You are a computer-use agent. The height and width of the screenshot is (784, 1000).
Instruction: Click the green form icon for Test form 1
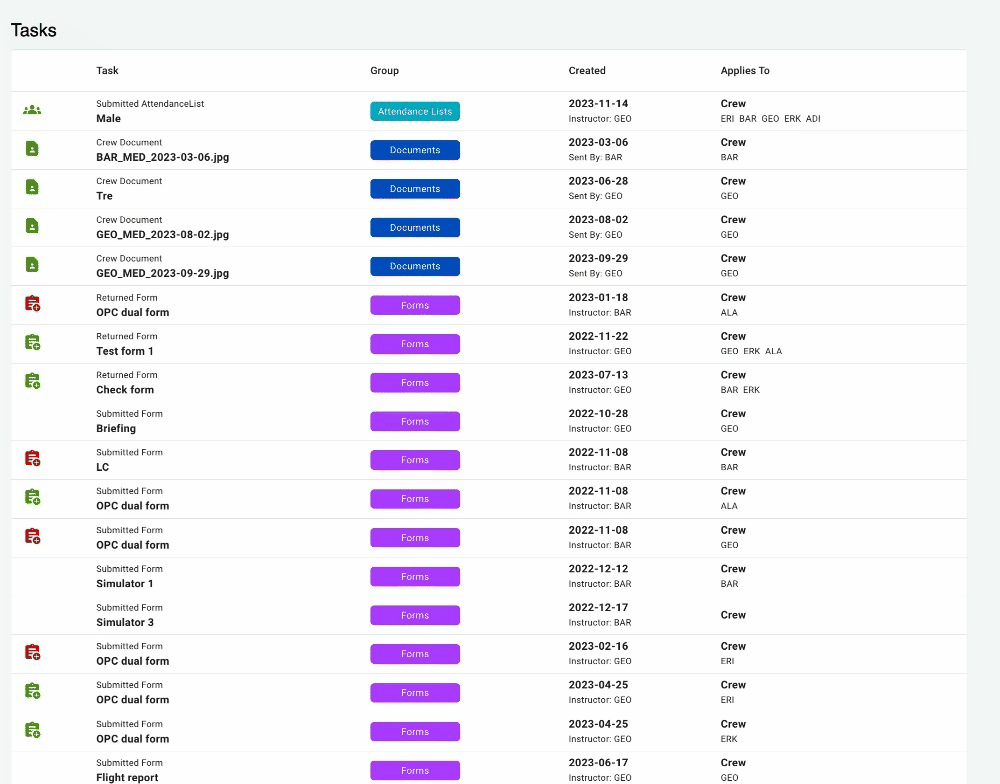[x=32, y=343]
